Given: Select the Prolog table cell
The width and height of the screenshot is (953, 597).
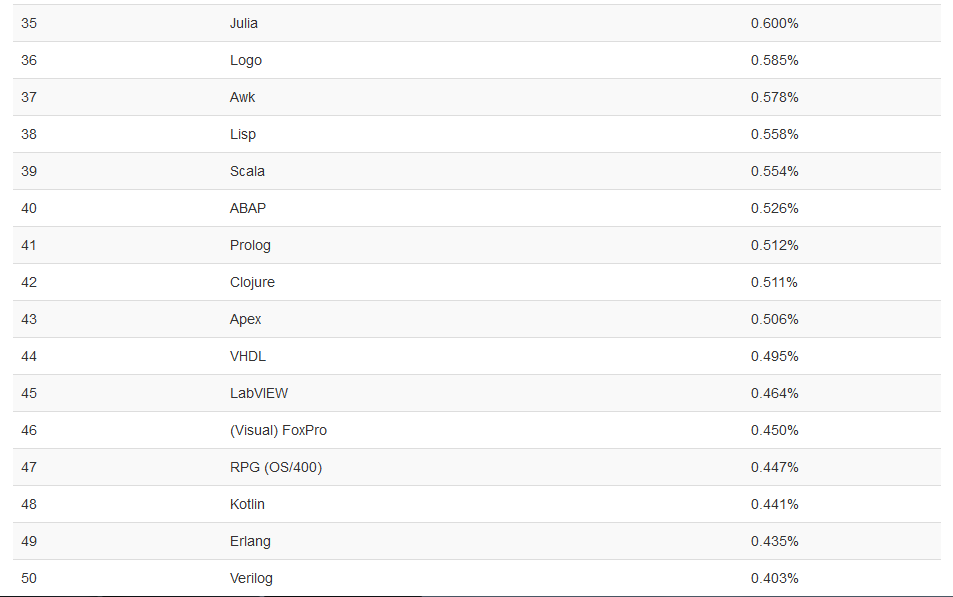Looking at the screenshot, I should tap(250, 246).
